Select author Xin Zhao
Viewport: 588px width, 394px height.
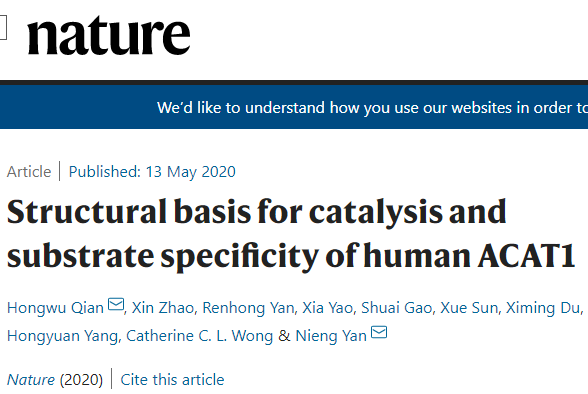[x=163, y=308]
